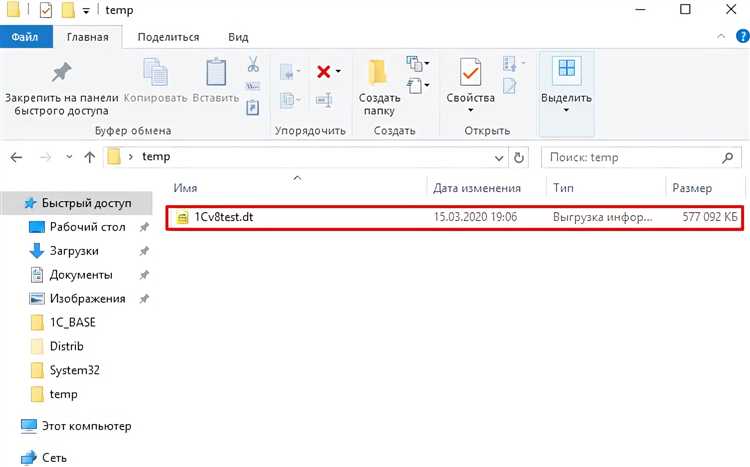This screenshot has width=750, height=467.
Task: Create a new folder via ribbon icon
Action: (379, 74)
